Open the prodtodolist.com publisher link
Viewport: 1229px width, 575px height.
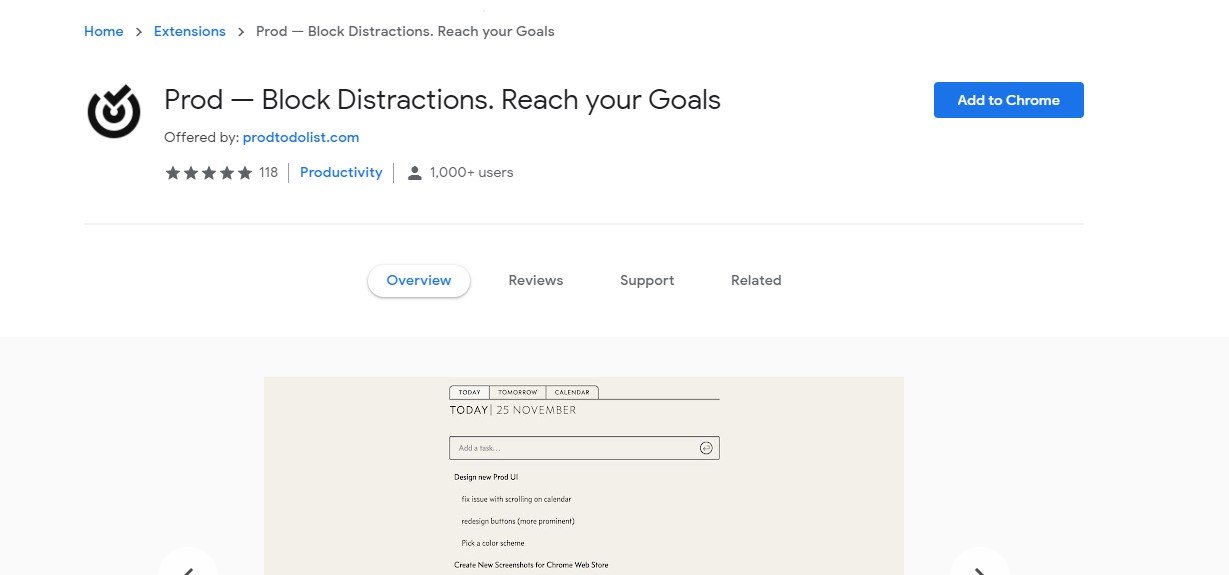tap(301, 137)
